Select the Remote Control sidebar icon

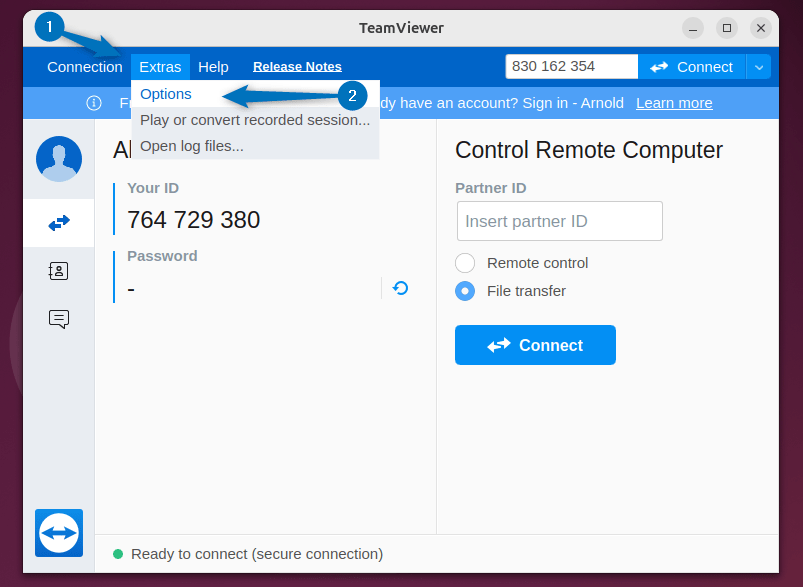(x=58, y=222)
